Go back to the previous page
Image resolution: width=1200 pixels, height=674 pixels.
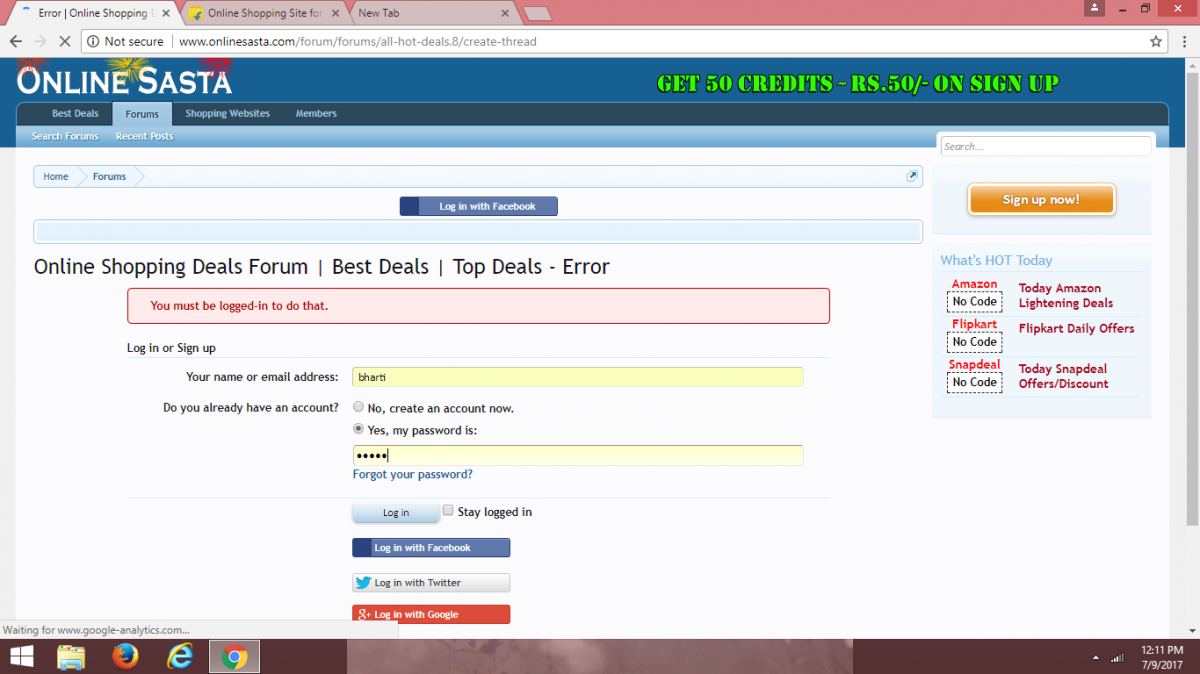[x=15, y=42]
